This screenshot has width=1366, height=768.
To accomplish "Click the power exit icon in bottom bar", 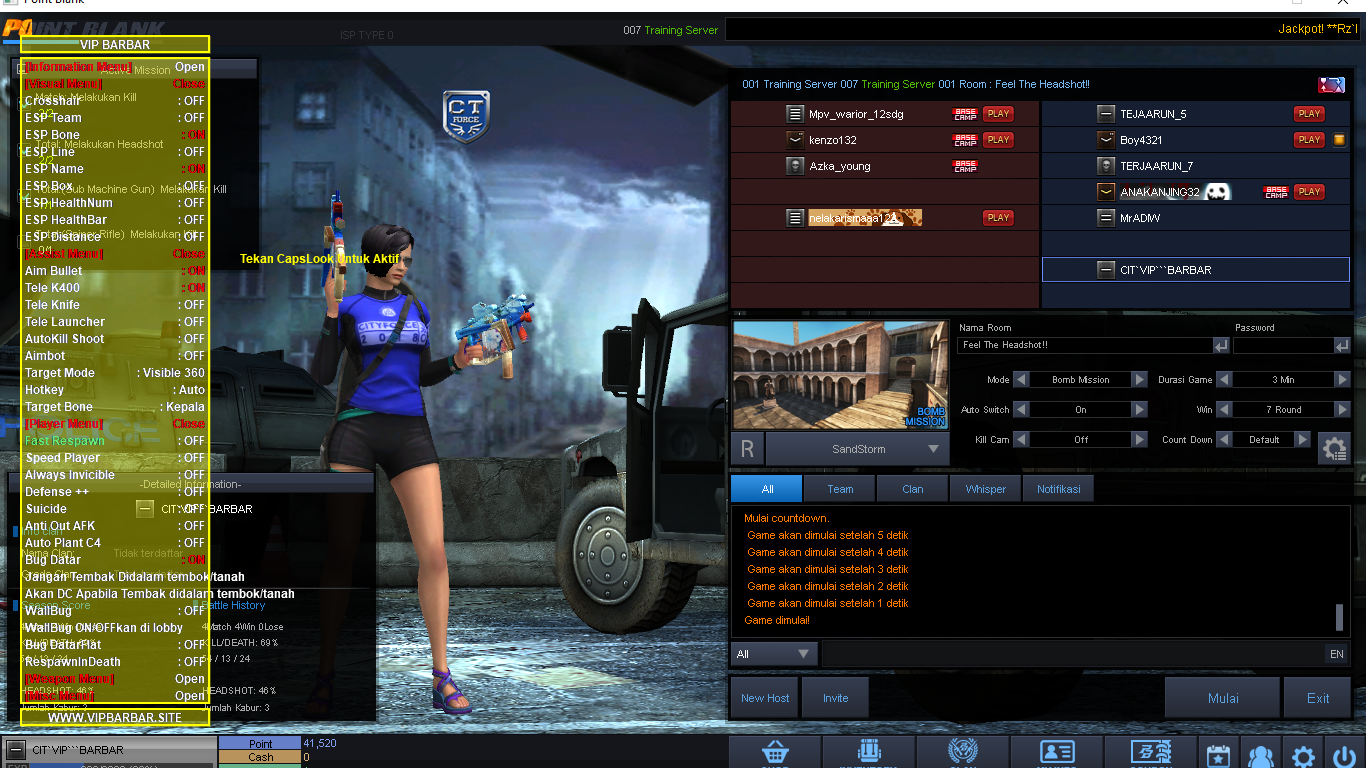I will 1342,755.
